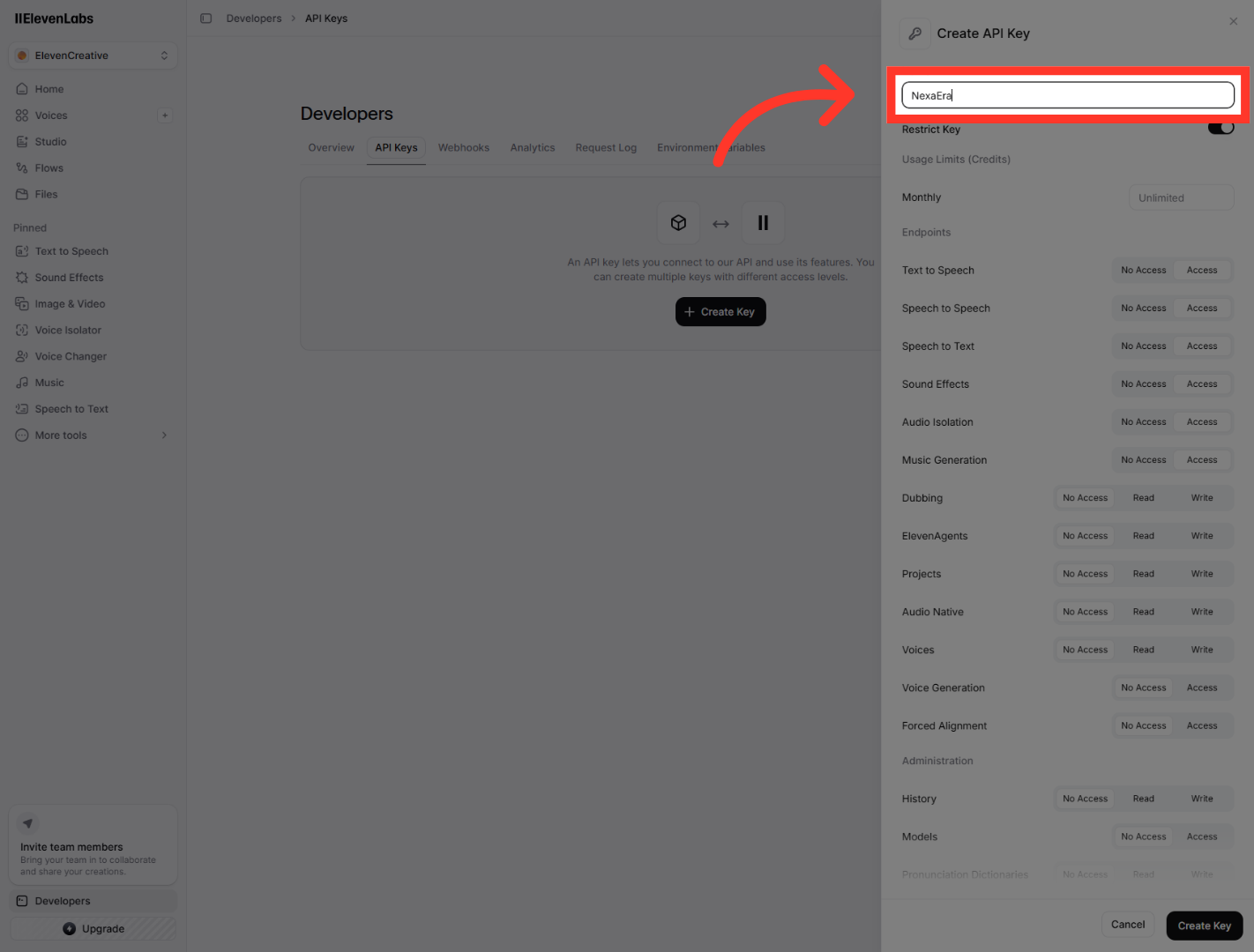Set Audio Native to No Access

[1086, 612]
